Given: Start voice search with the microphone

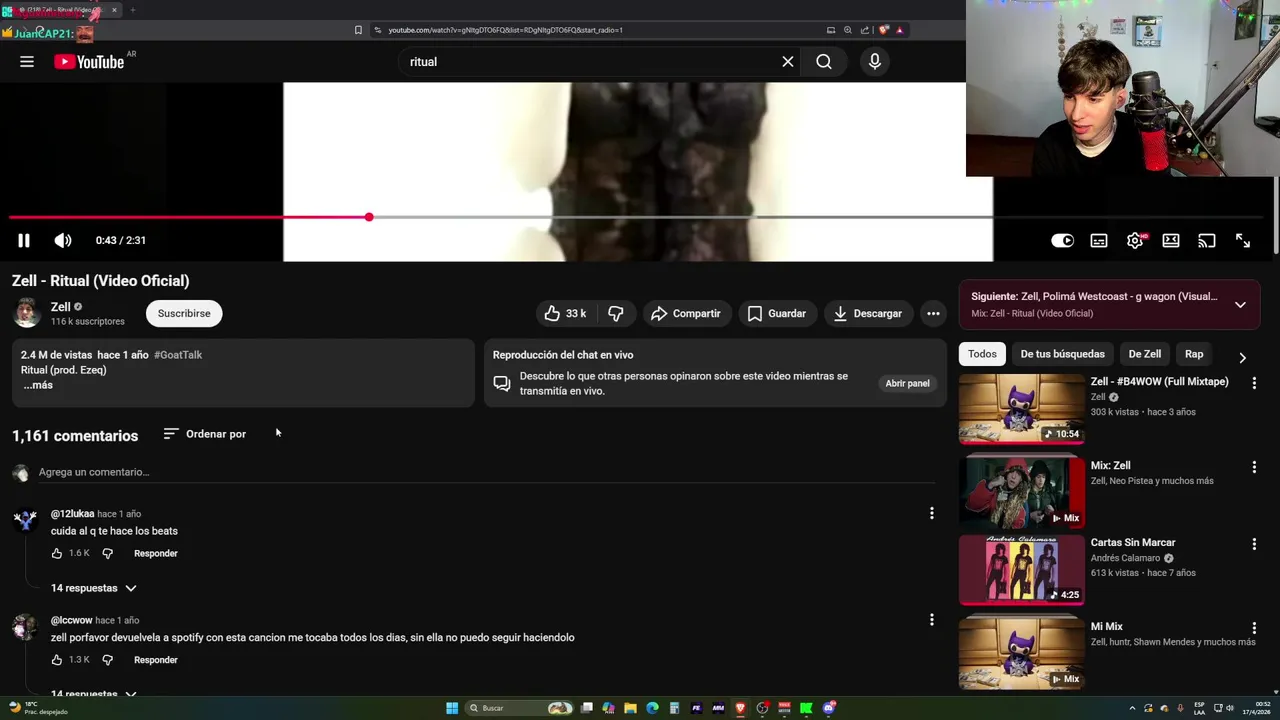Looking at the screenshot, I should point(875,62).
